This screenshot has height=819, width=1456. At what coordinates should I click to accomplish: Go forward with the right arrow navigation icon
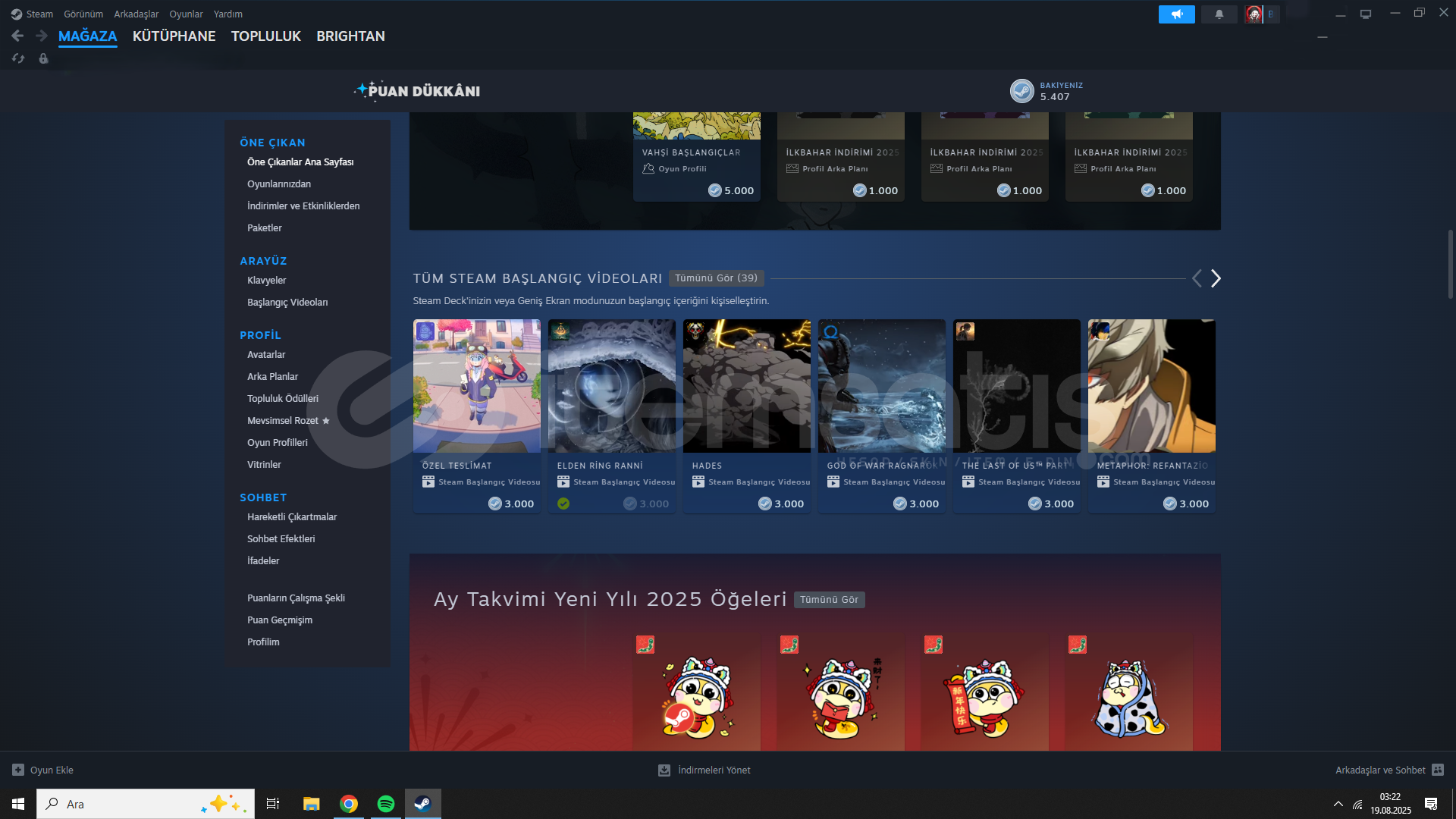coord(42,36)
